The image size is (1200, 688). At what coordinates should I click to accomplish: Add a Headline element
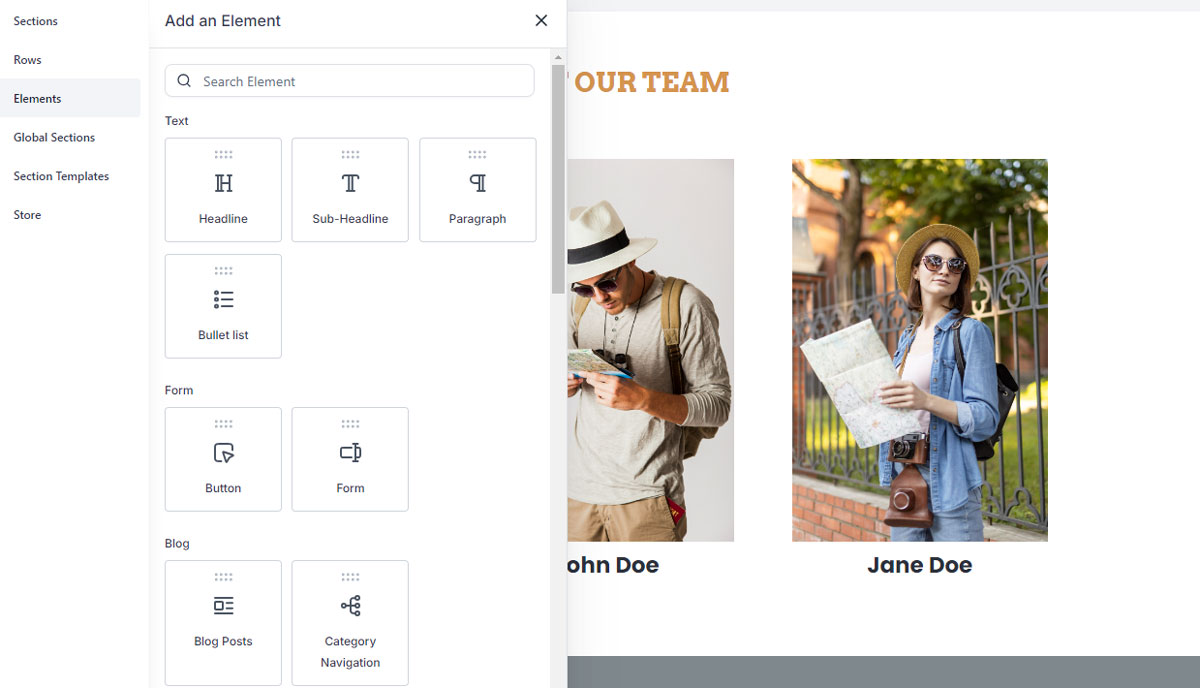click(x=223, y=190)
